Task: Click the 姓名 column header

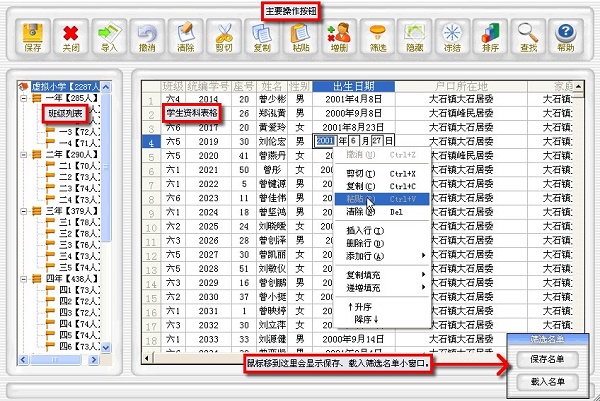Action: tap(272, 86)
